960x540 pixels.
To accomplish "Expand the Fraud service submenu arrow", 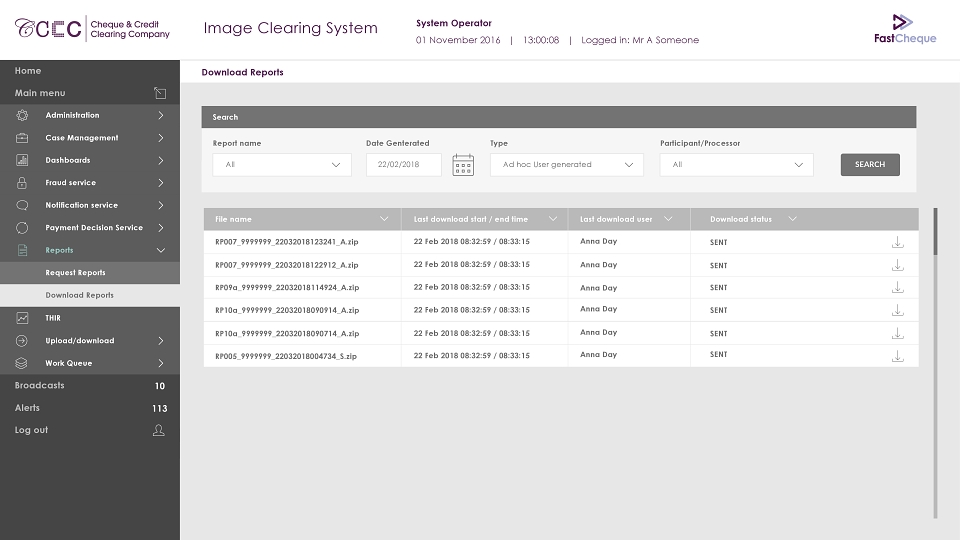I will tap(160, 182).
